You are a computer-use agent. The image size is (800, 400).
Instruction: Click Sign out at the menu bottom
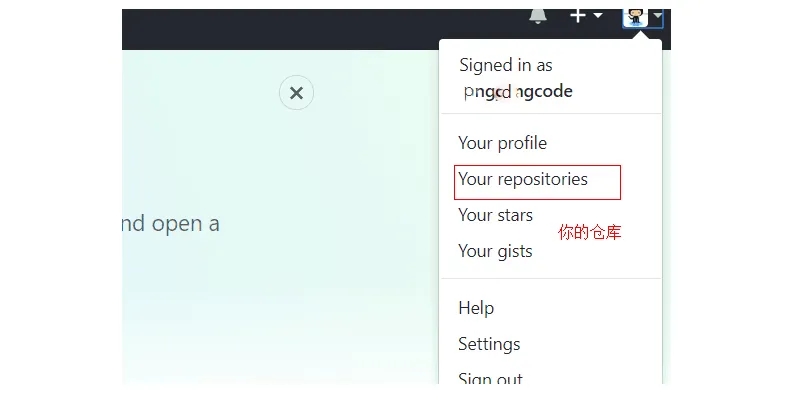[x=490, y=378]
